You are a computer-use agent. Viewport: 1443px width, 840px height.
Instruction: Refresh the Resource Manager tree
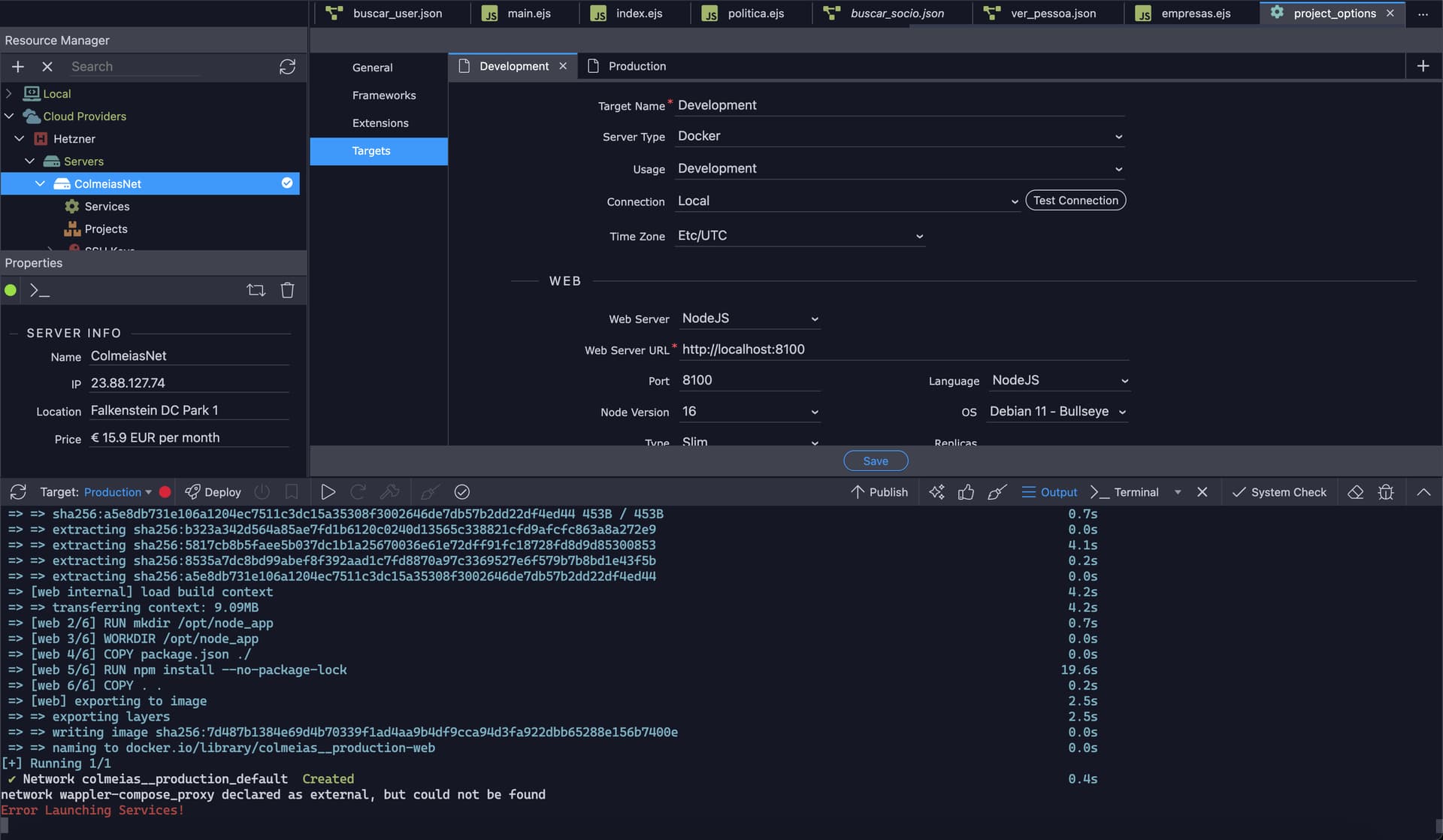tap(287, 67)
